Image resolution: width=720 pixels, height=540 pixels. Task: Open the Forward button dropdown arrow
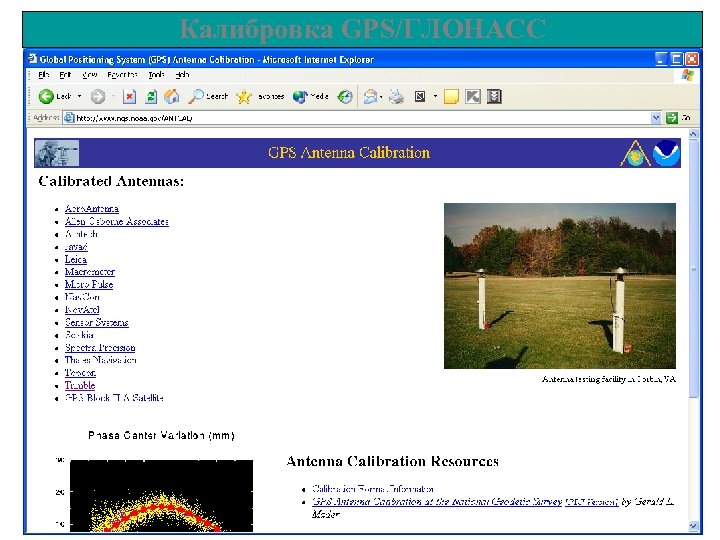click(x=113, y=96)
